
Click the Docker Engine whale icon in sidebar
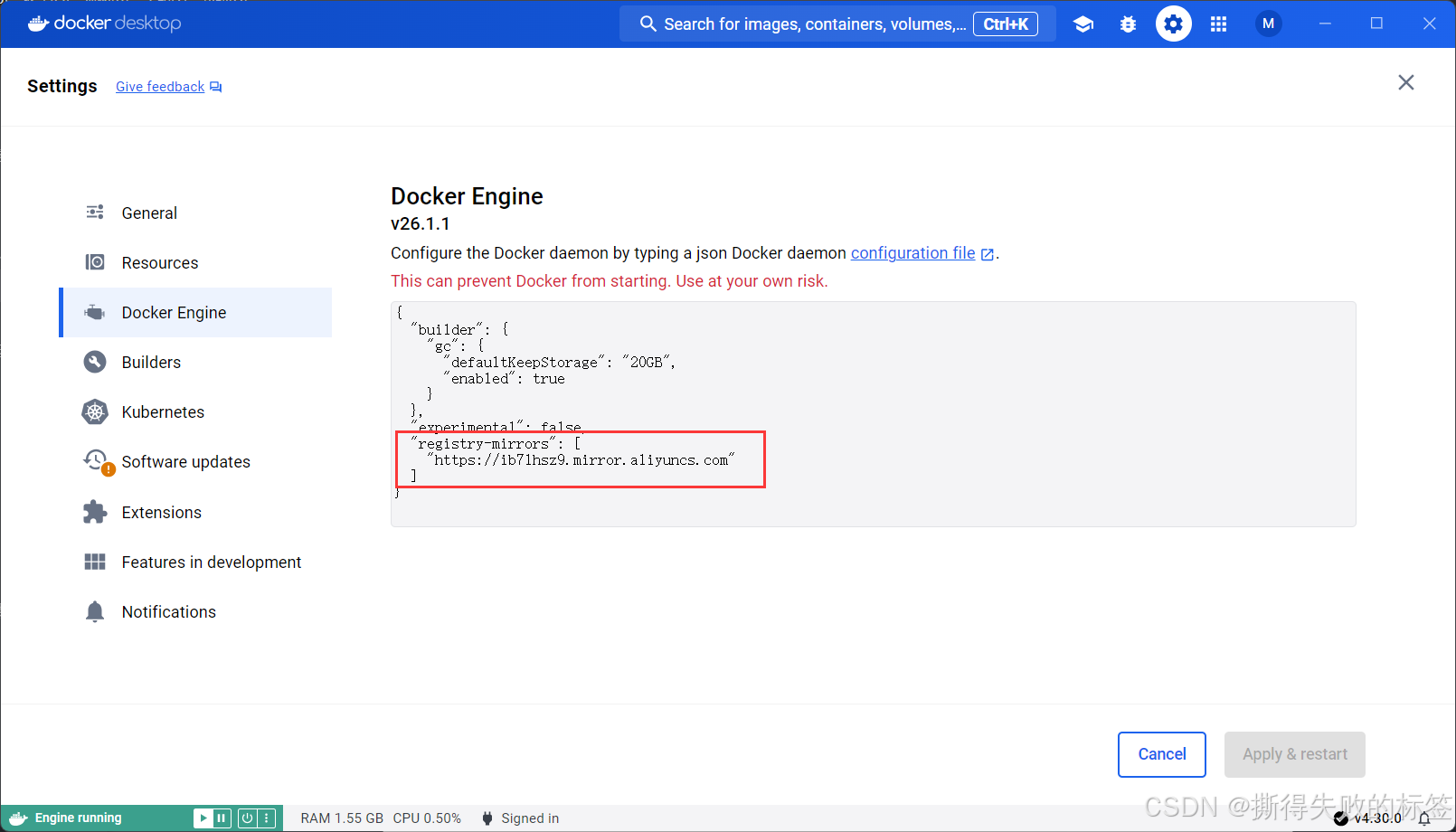(x=95, y=312)
